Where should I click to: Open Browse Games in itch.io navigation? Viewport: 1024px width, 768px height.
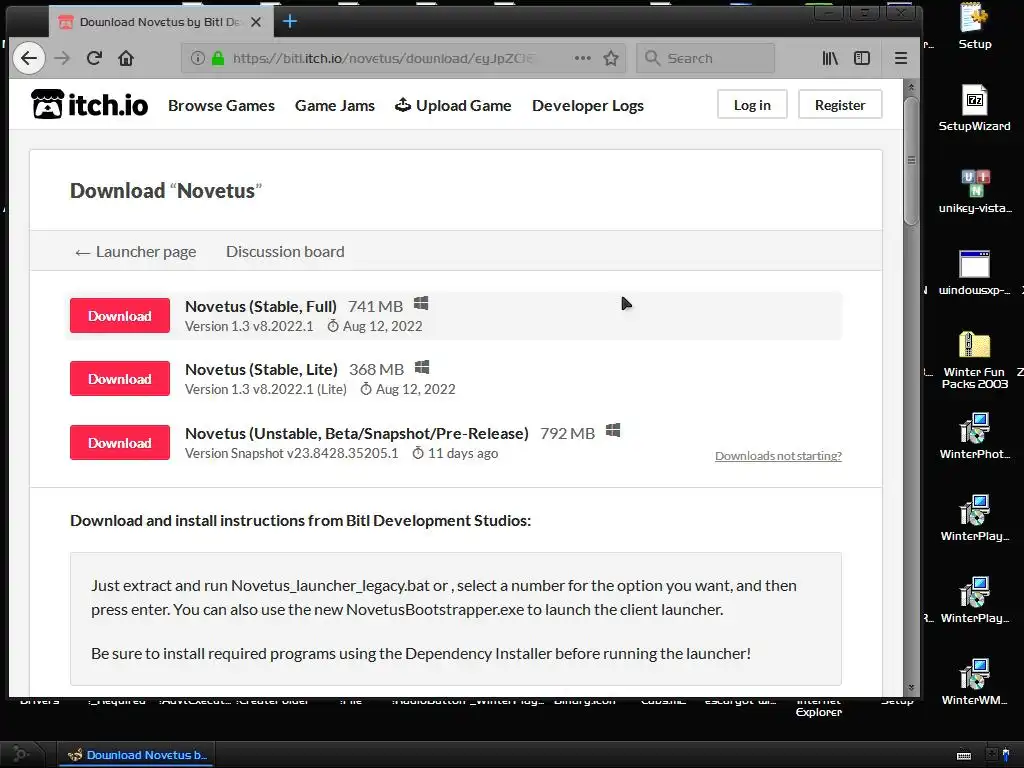click(x=221, y=105)
